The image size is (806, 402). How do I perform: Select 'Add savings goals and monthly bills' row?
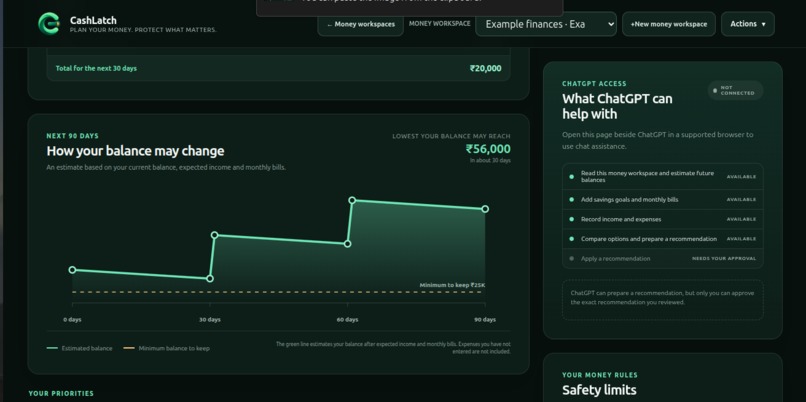pos(663,199)
